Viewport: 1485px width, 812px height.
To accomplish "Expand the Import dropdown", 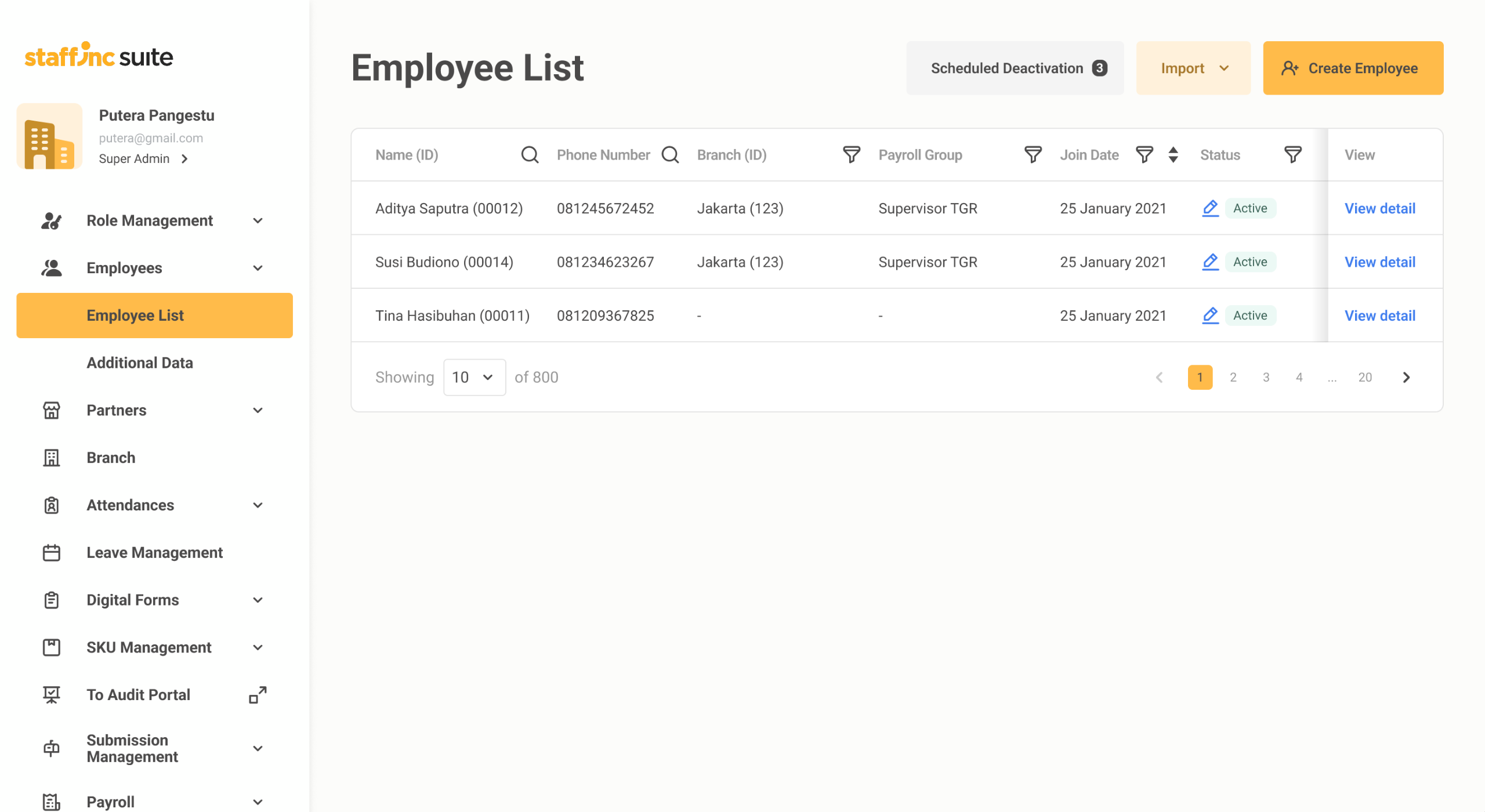I will pos(1193,68).
